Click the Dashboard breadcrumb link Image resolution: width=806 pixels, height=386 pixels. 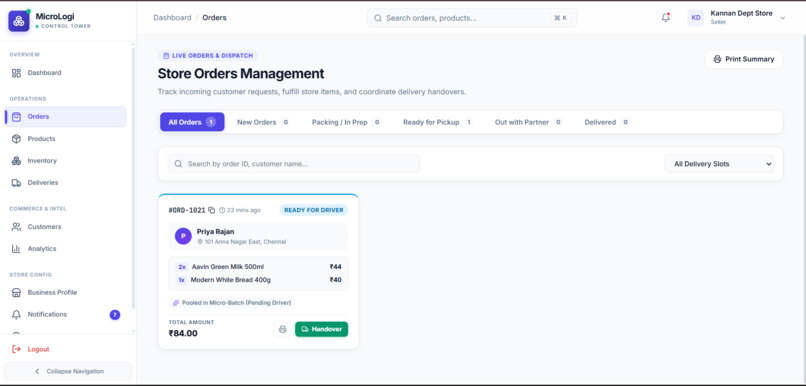(172, 17)
